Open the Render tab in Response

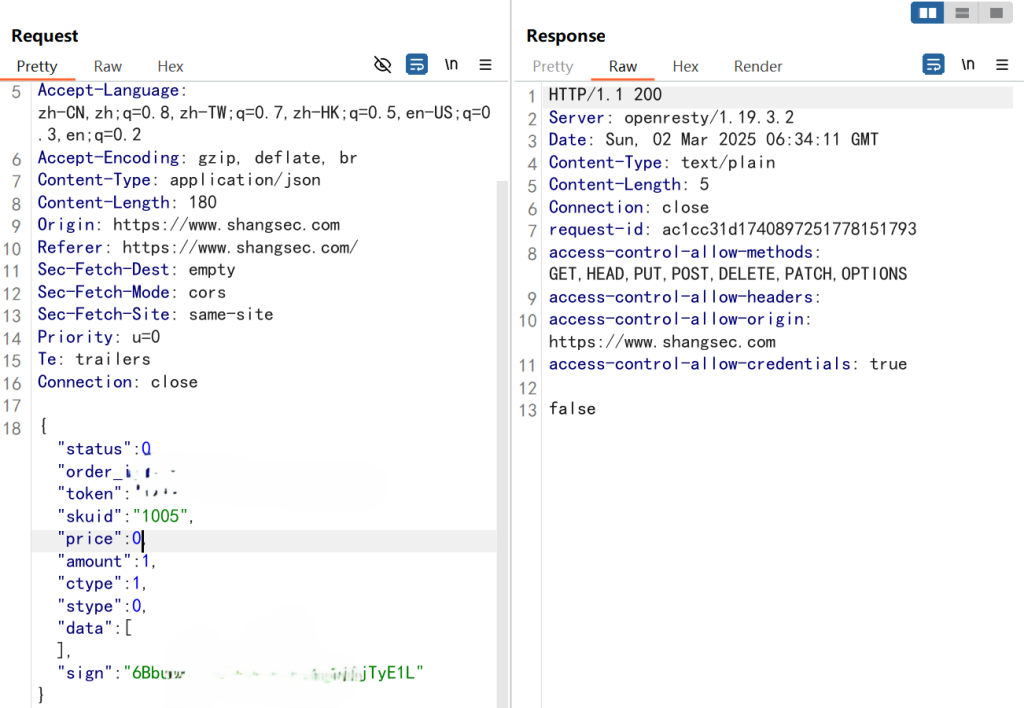click(758, 66)
